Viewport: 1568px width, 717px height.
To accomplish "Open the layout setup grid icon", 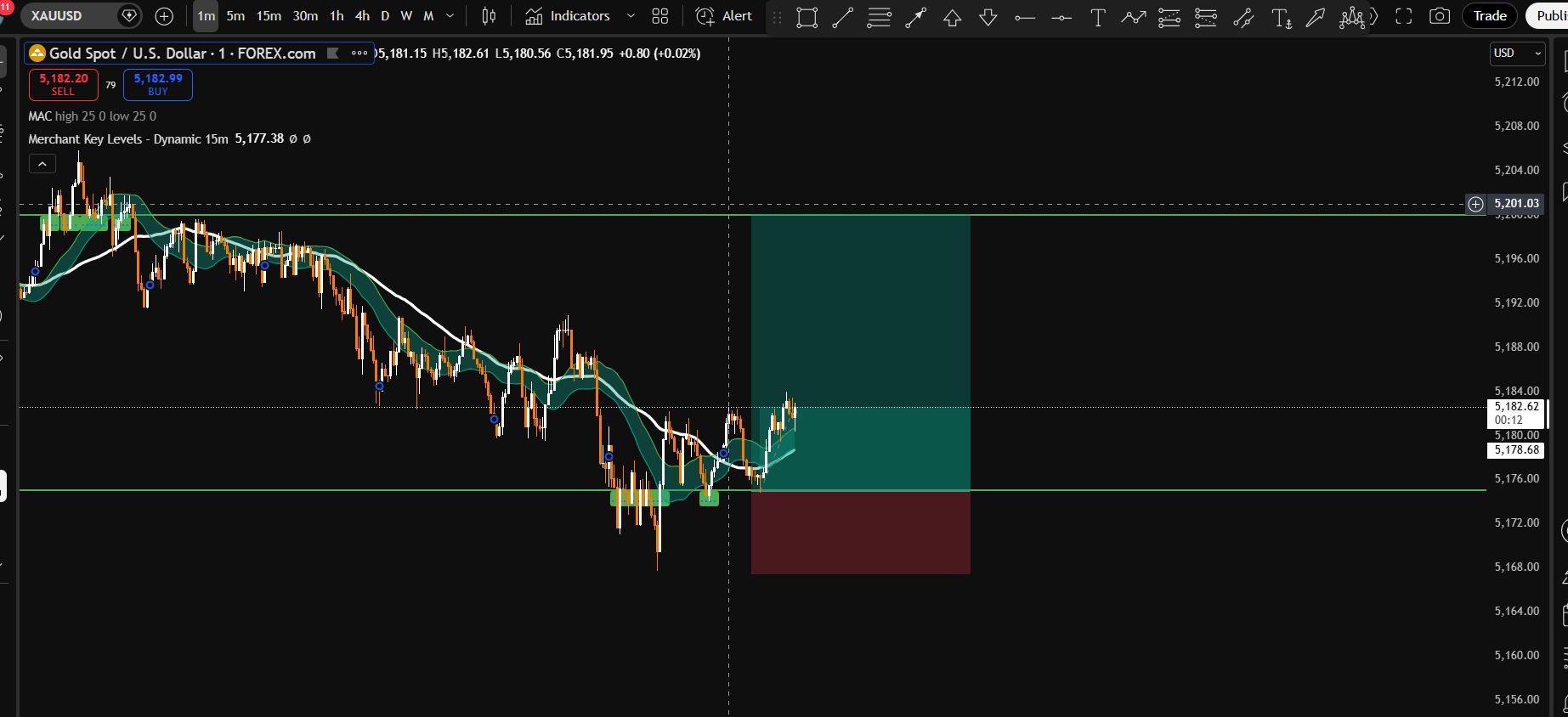I will [x=659, y=16].
